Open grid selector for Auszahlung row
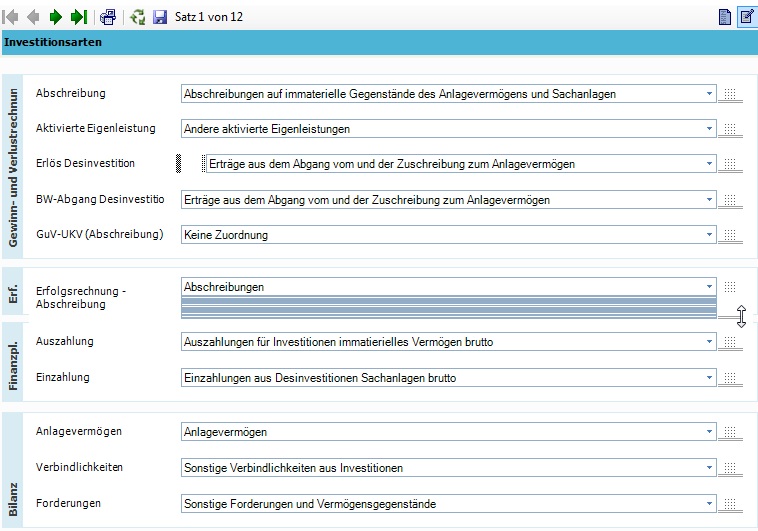This screenshot has width=758, height=531. pyautogui.click(x=730, y=342)
